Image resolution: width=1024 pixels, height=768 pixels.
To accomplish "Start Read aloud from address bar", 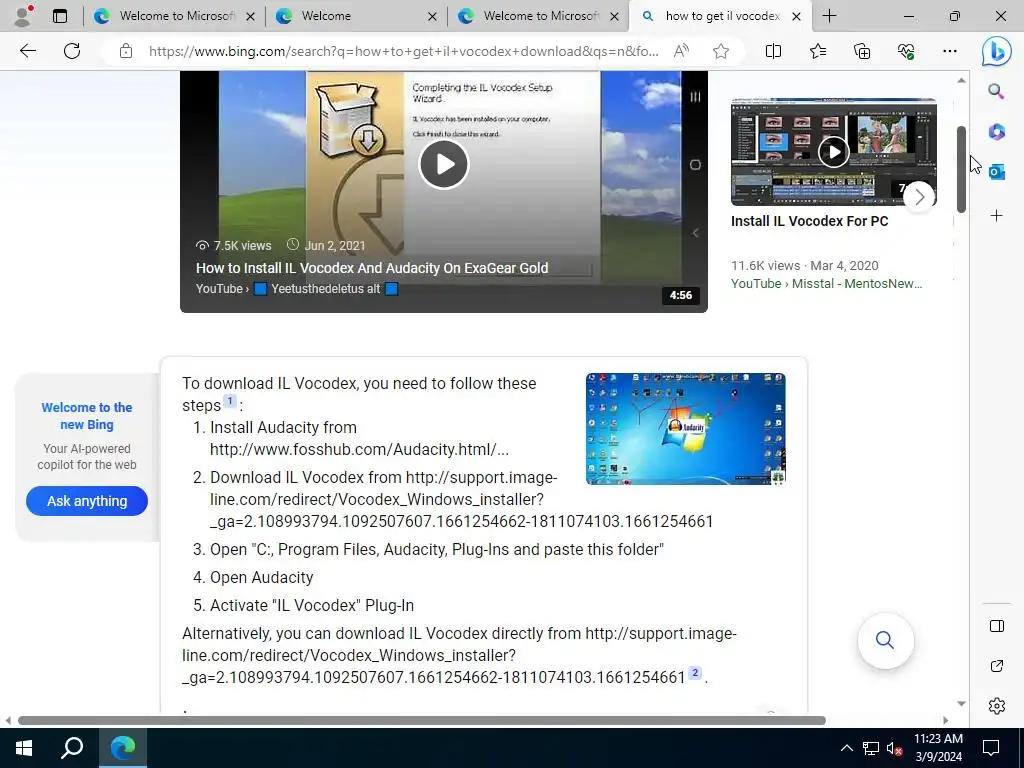I will (x=681, y=51).
